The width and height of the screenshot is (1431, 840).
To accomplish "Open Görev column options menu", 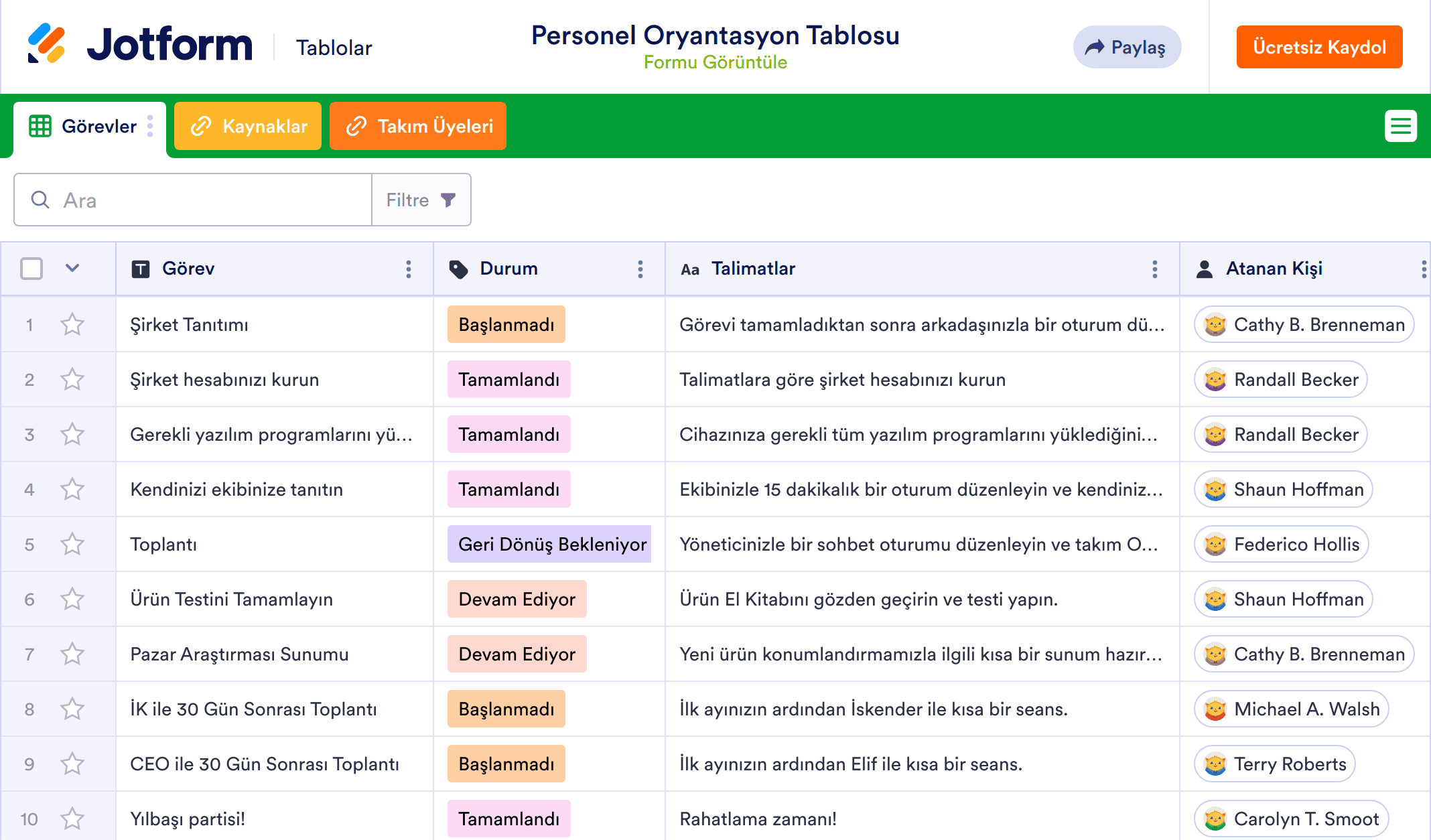I will [x=409, y=269].
